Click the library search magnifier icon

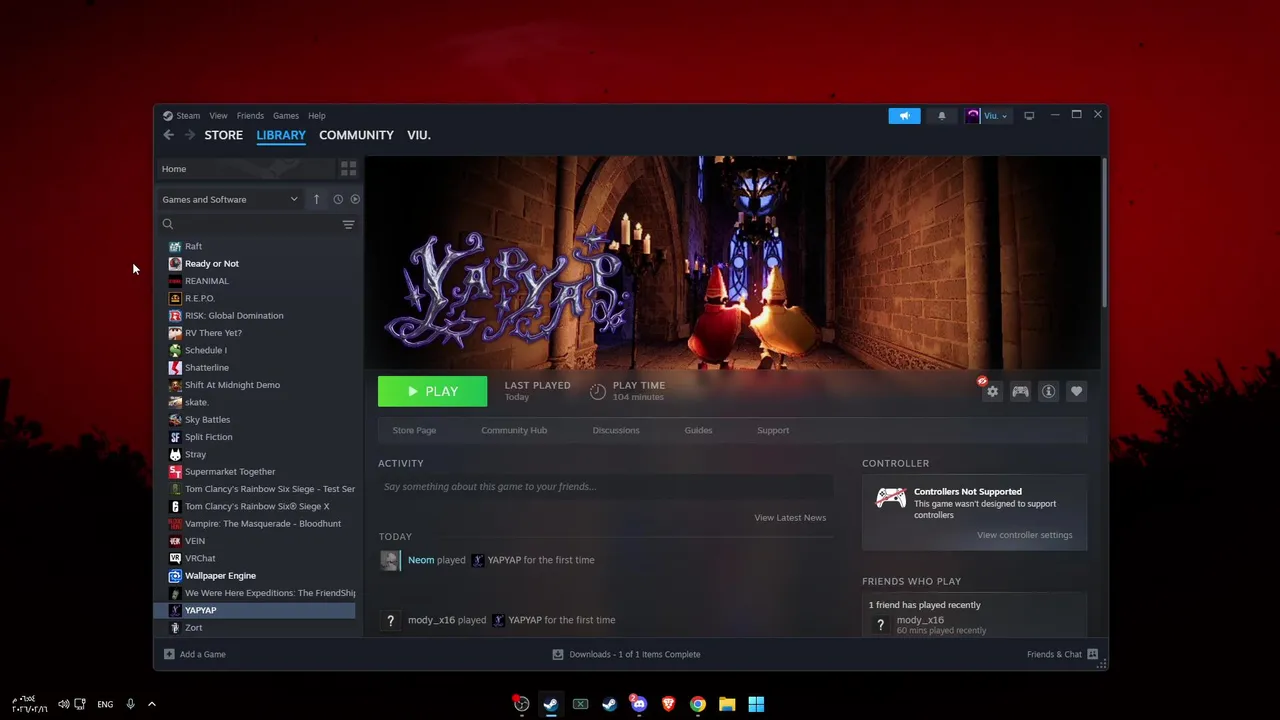(168, 224)
